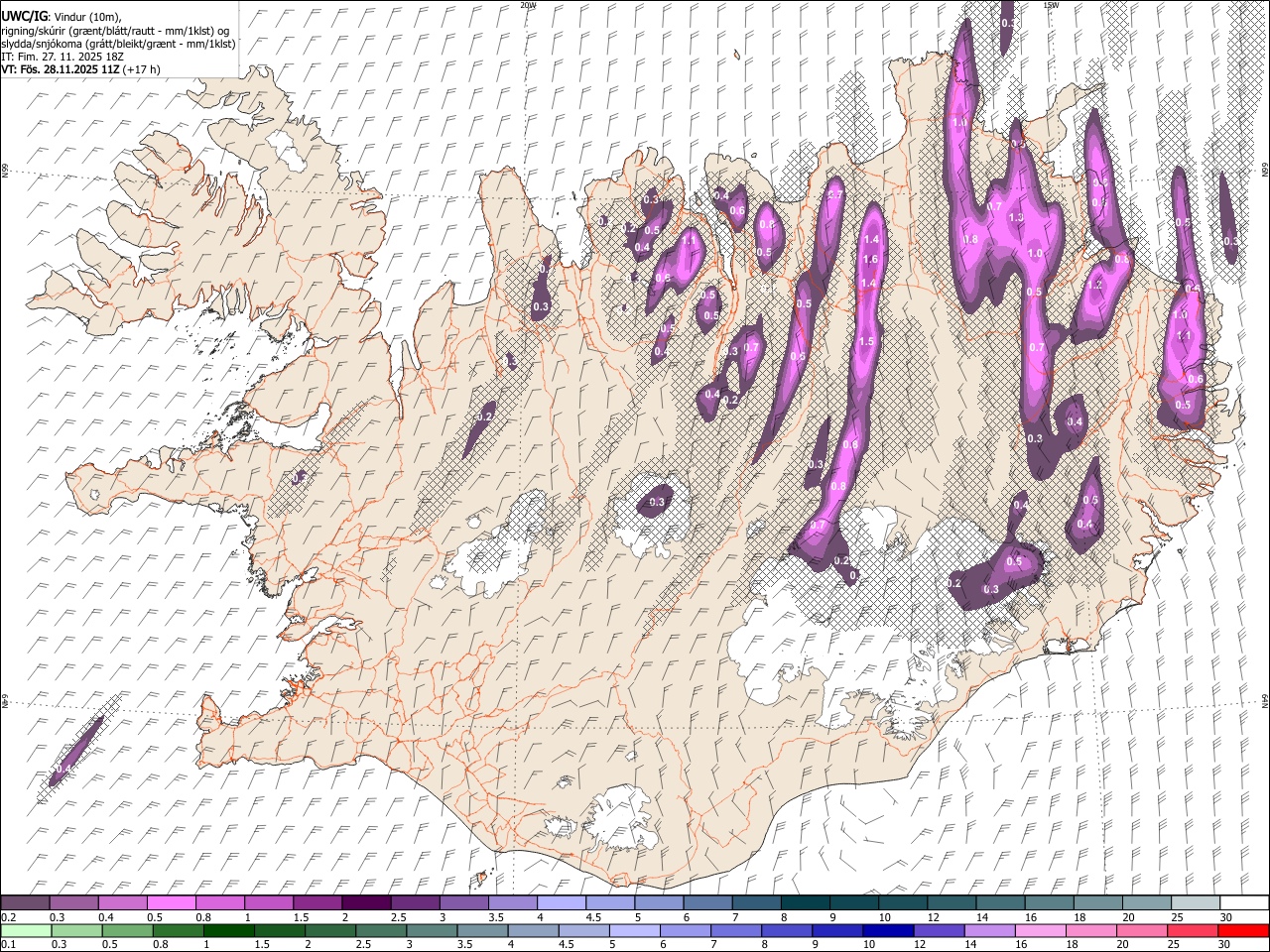Viewport: 1270px width, 952px height.
Task: Click the '1.6' snowfall value on the map
Action: 871,260
